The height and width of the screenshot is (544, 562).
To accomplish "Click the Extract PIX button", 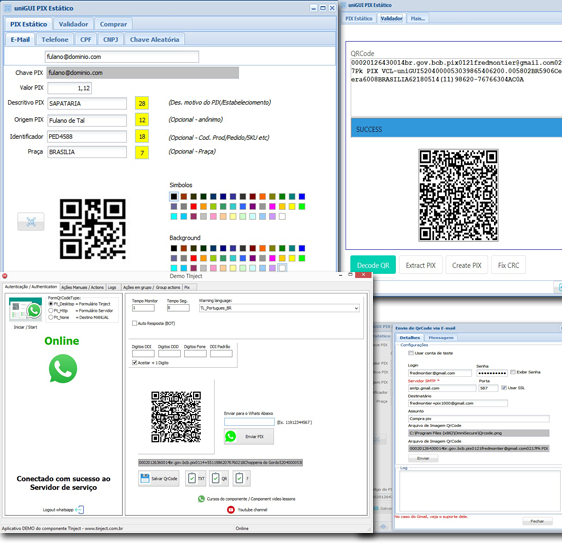I will coord(421,265).
